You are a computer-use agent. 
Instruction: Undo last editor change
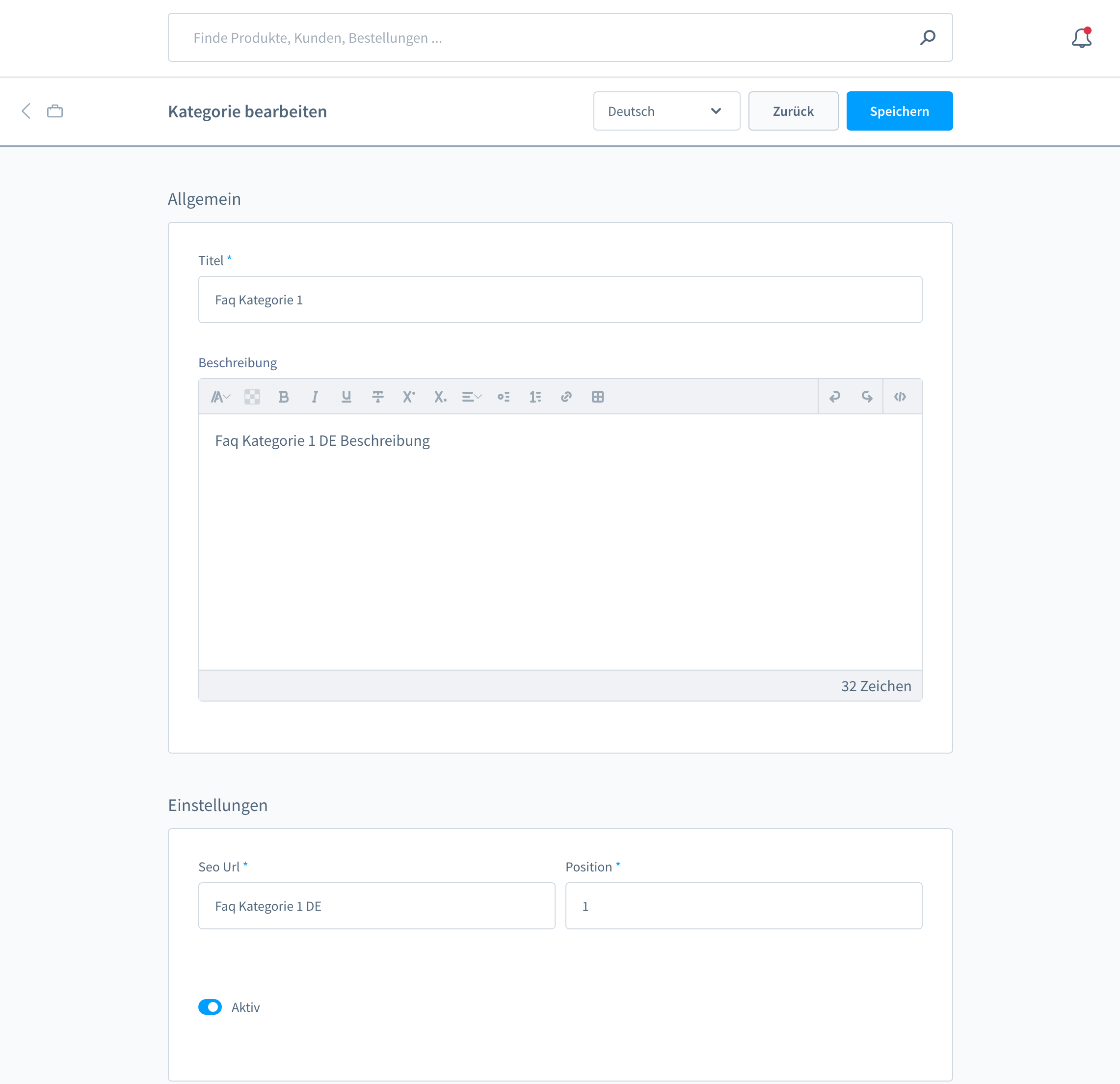(835, 397)
